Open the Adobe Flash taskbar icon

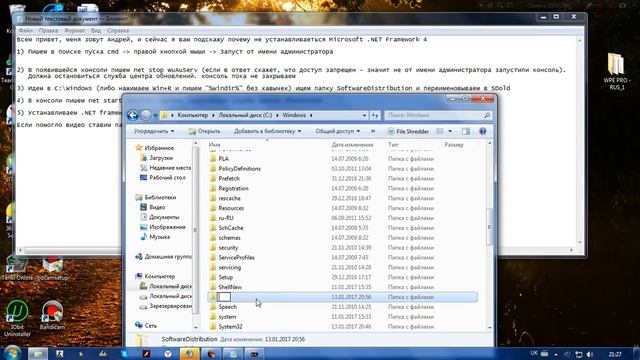[146, 354]
